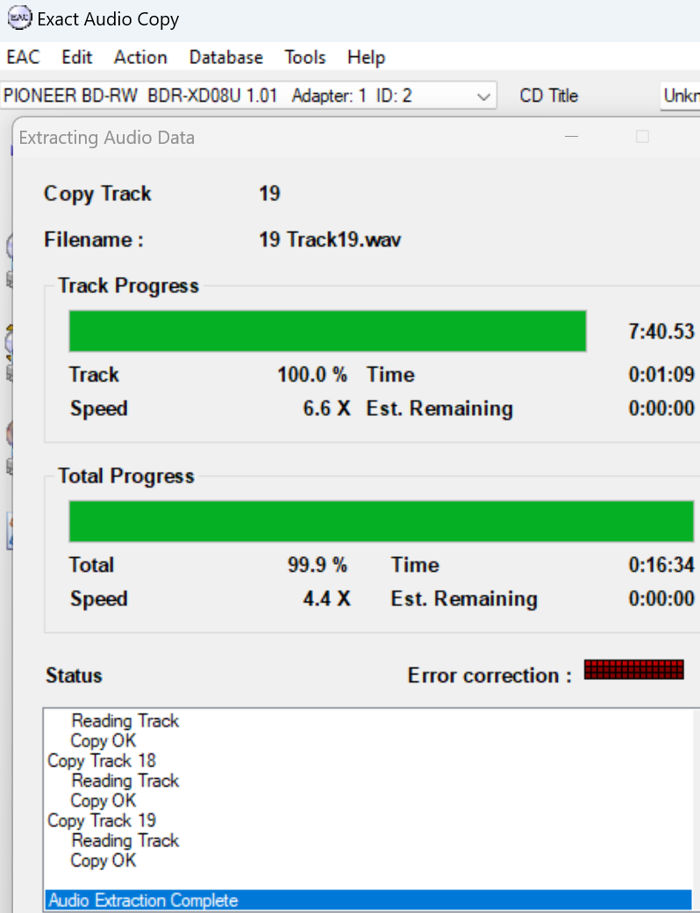Open the Action menu

pyautogui.click(x=140, y=57)
